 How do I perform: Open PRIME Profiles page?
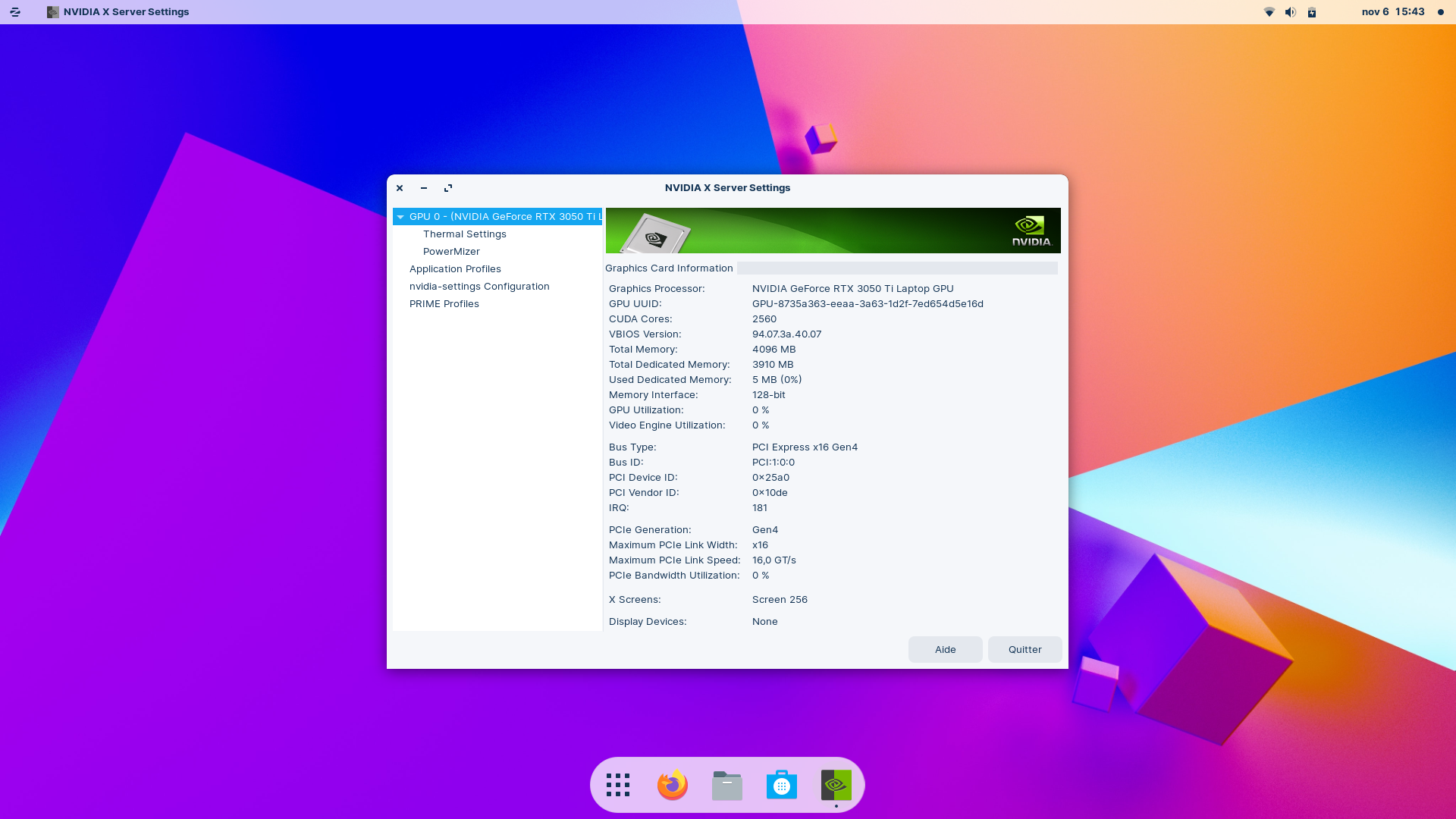(444, 304)
